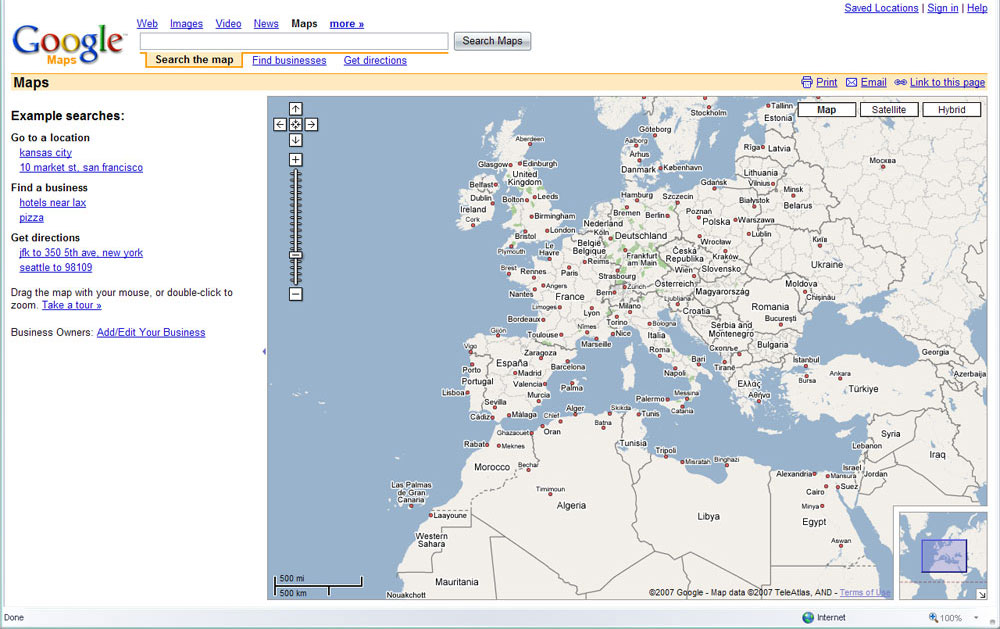This screenshot has width=1000, height=629.
Task: Select the Map view type
Action: [826, 110]
